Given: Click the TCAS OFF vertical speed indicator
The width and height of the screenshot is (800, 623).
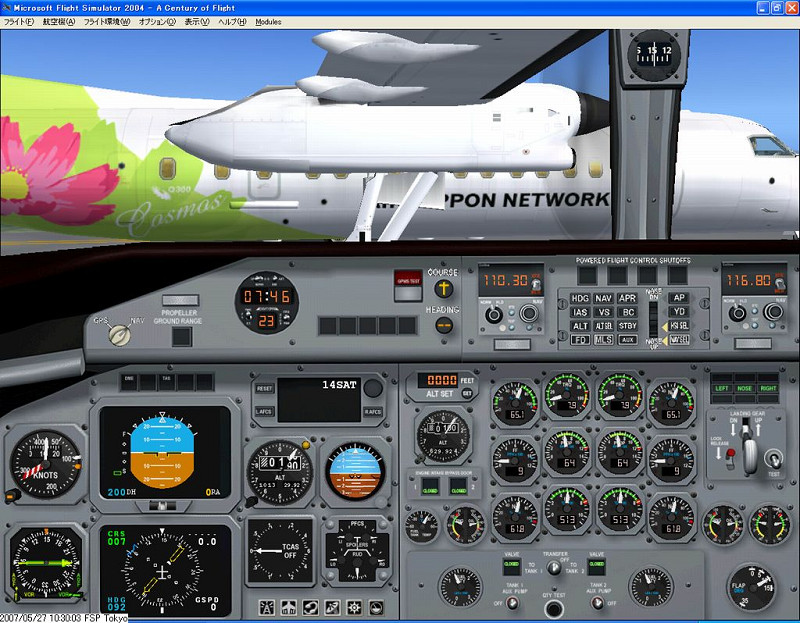Looking at the screenshot, I should pos(280,551).
